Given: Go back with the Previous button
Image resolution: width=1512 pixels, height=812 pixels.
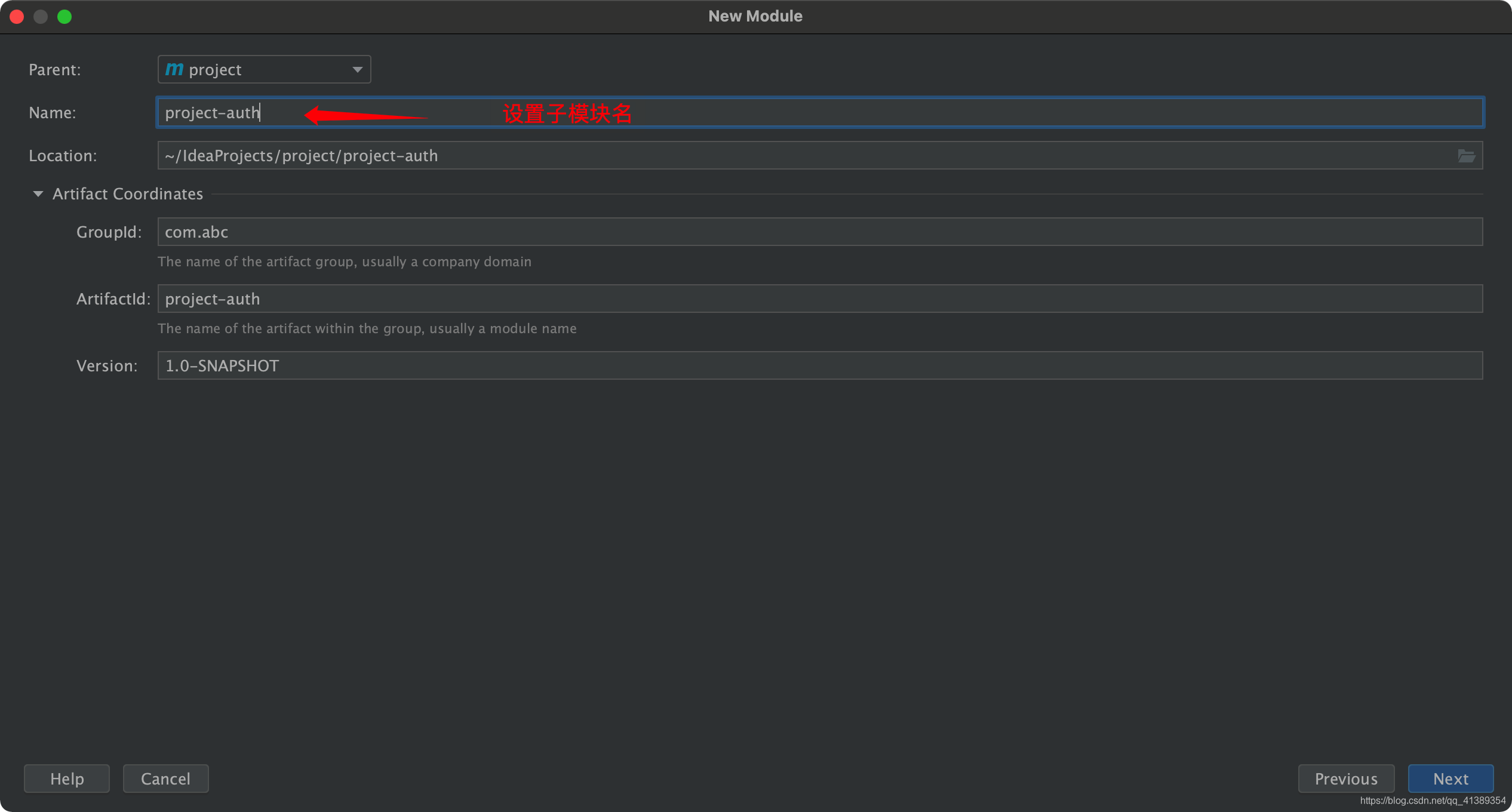Looking at the screenshot, I should [1346, 779].
